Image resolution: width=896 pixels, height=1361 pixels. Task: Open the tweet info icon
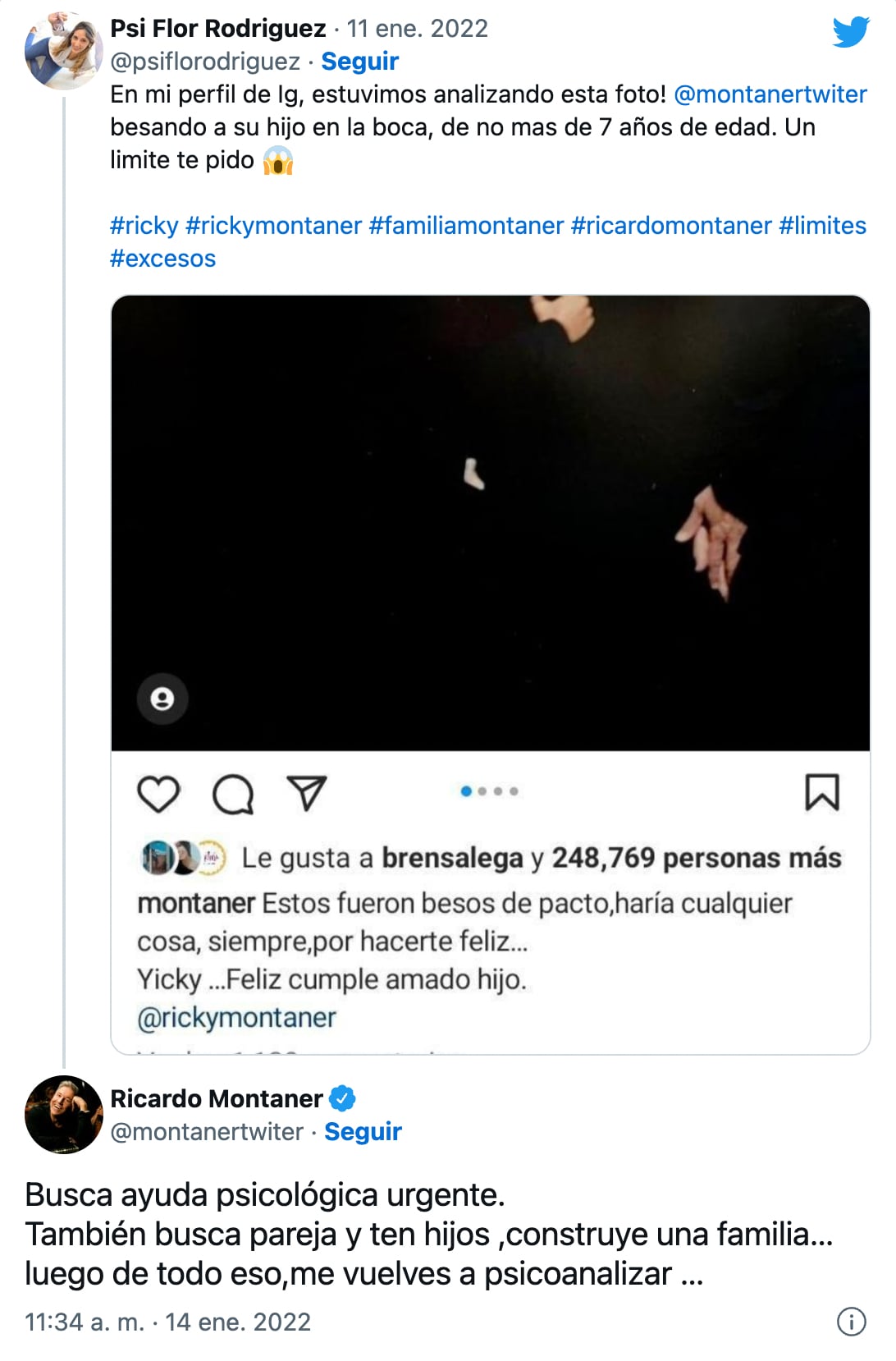tap(851, 1322)
